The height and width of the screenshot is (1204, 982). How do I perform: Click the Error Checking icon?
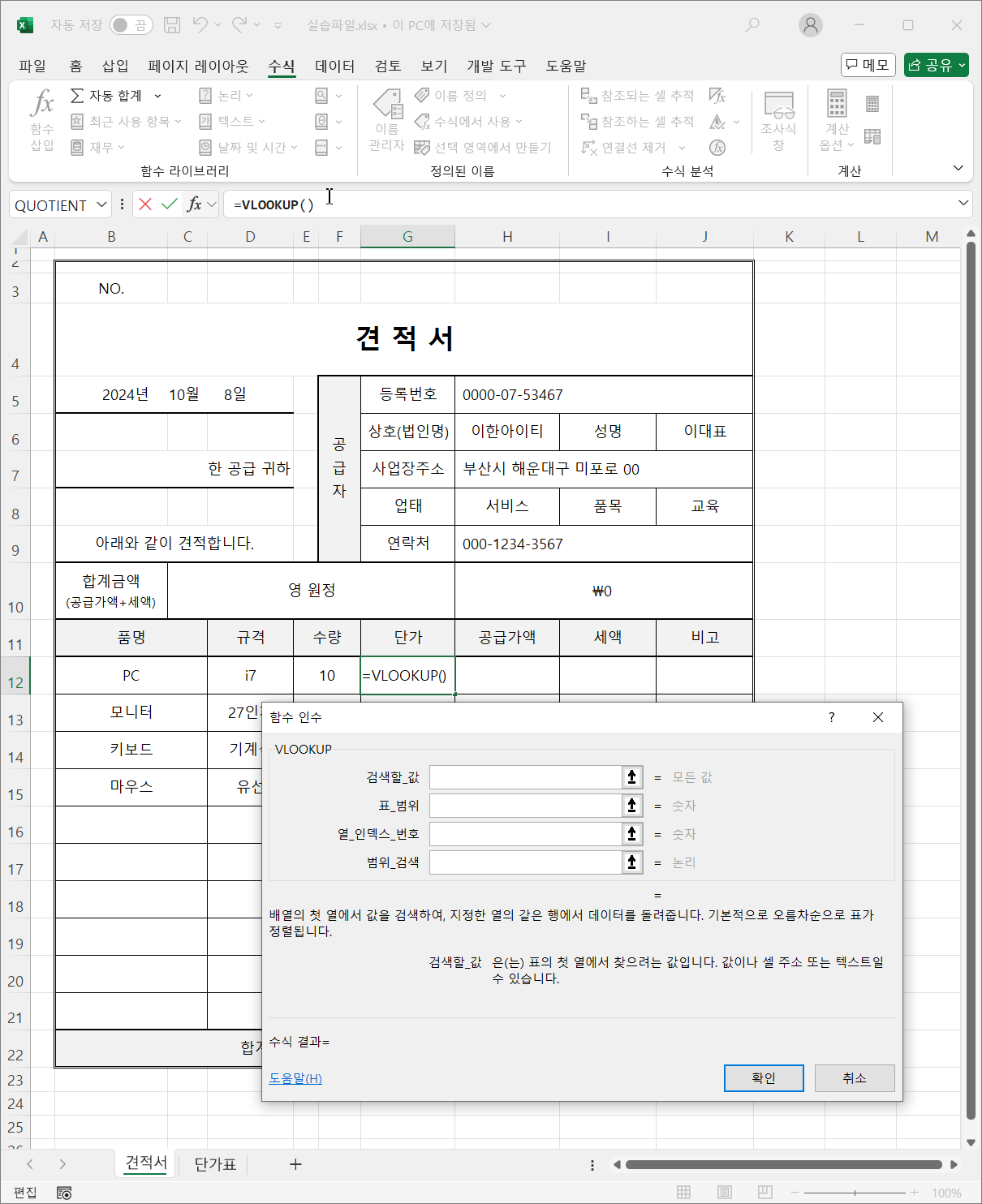(717, 122)
